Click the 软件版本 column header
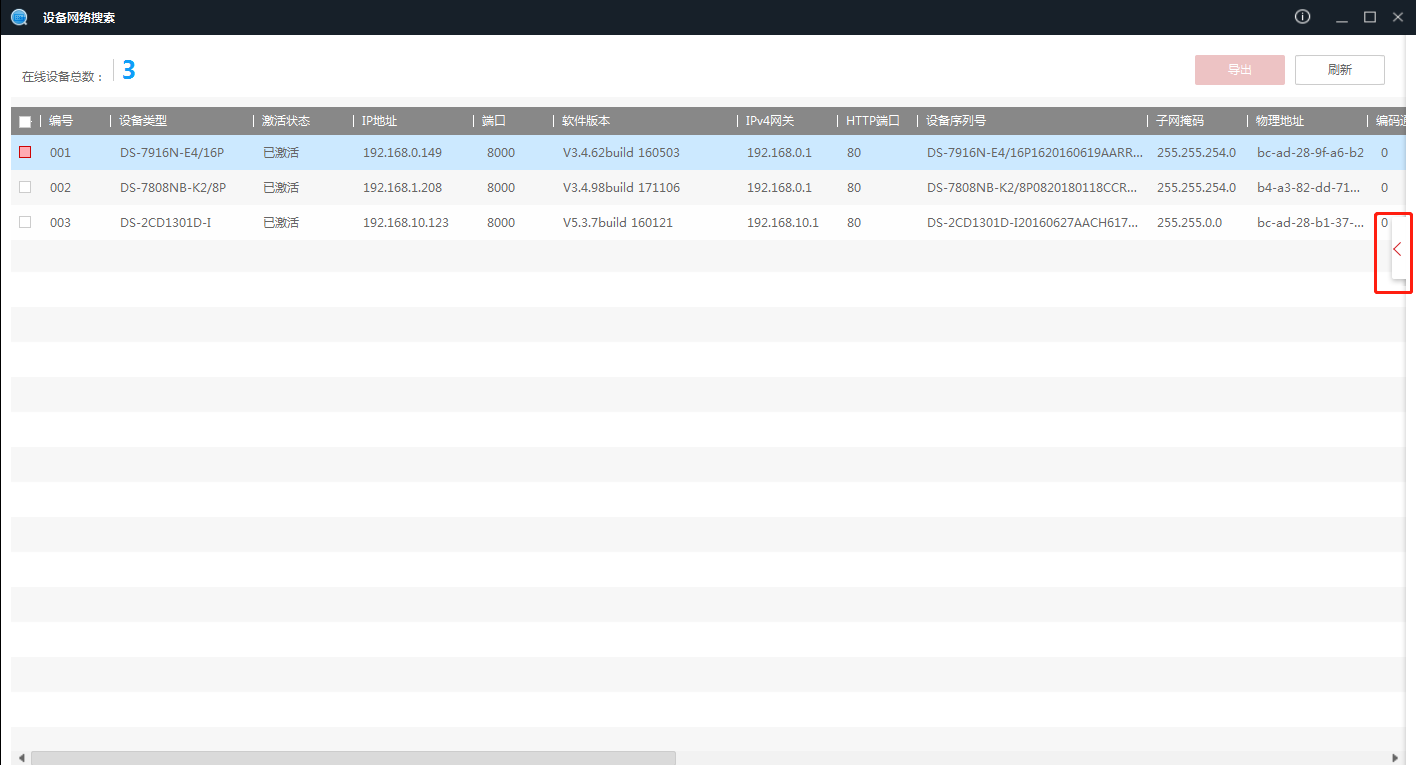The image size is (1416, 765). (586, 121)
